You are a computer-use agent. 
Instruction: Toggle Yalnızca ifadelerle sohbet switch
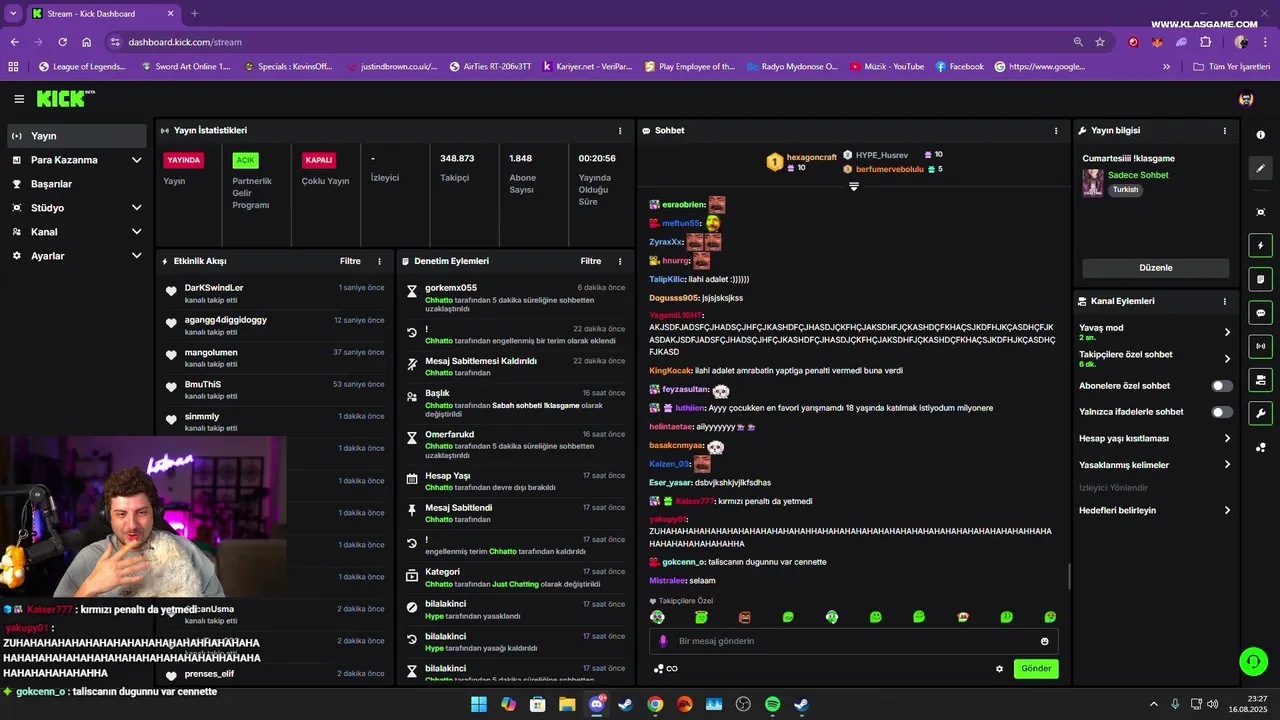(1222, 412)
